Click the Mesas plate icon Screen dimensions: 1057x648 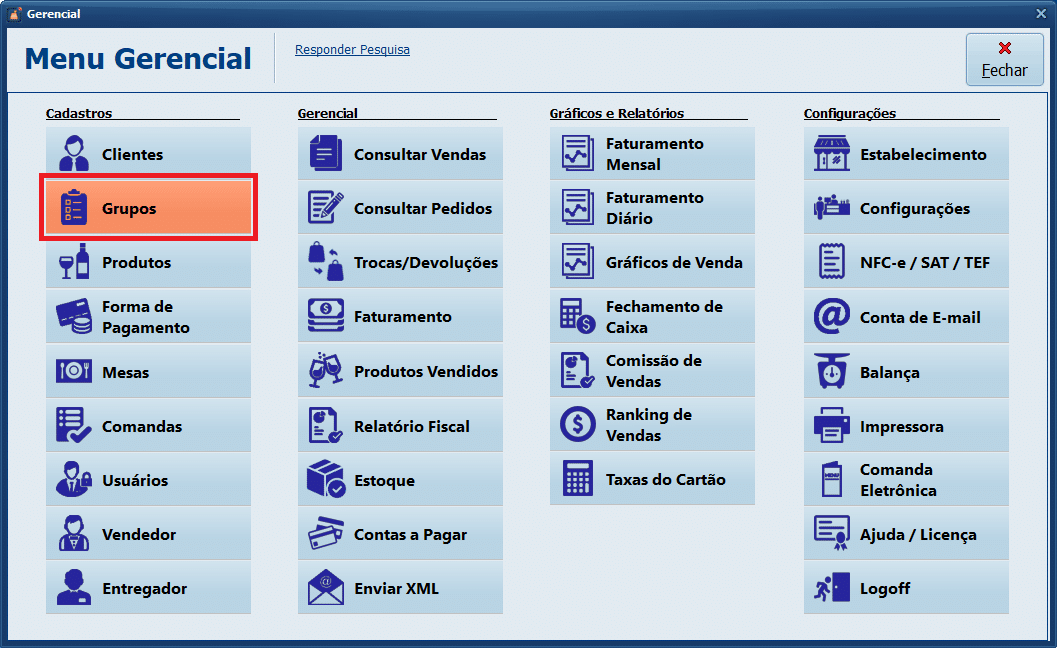point(74,372)
